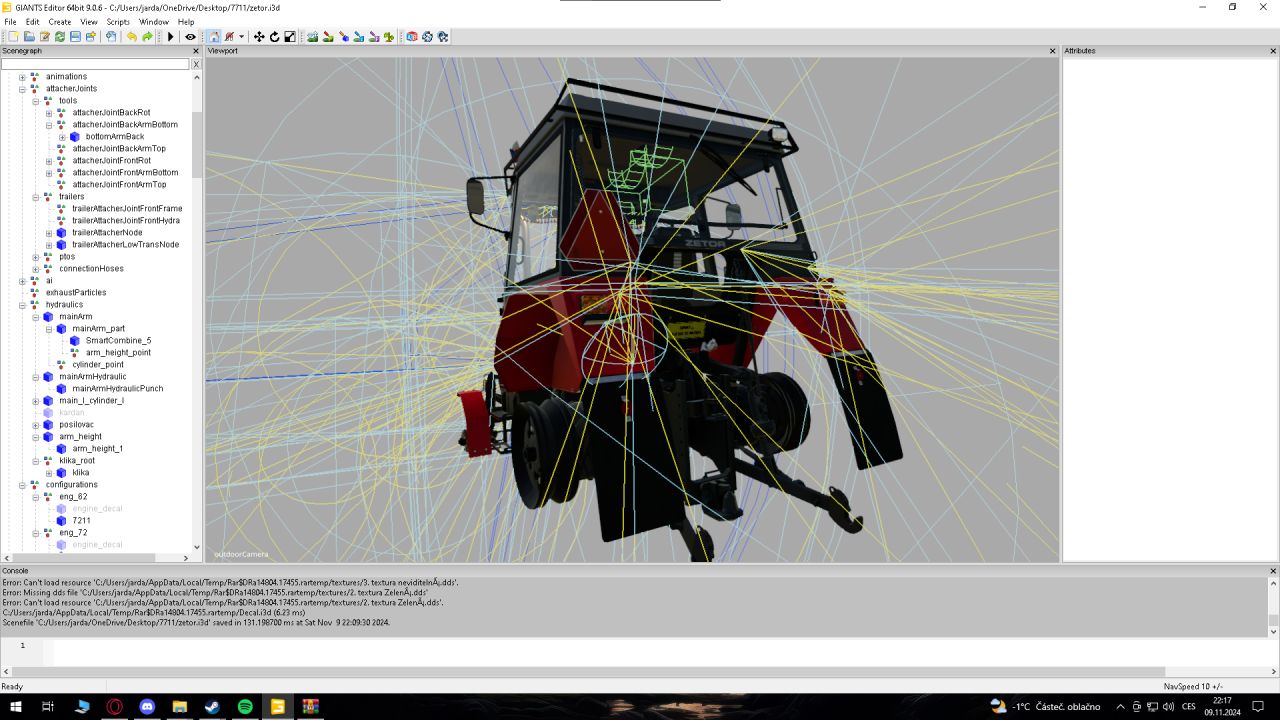The image size is (1280, 720).
Task: Collapse the attacherJoints tree node
Action: pyautogui.click(x=22, y=89)
